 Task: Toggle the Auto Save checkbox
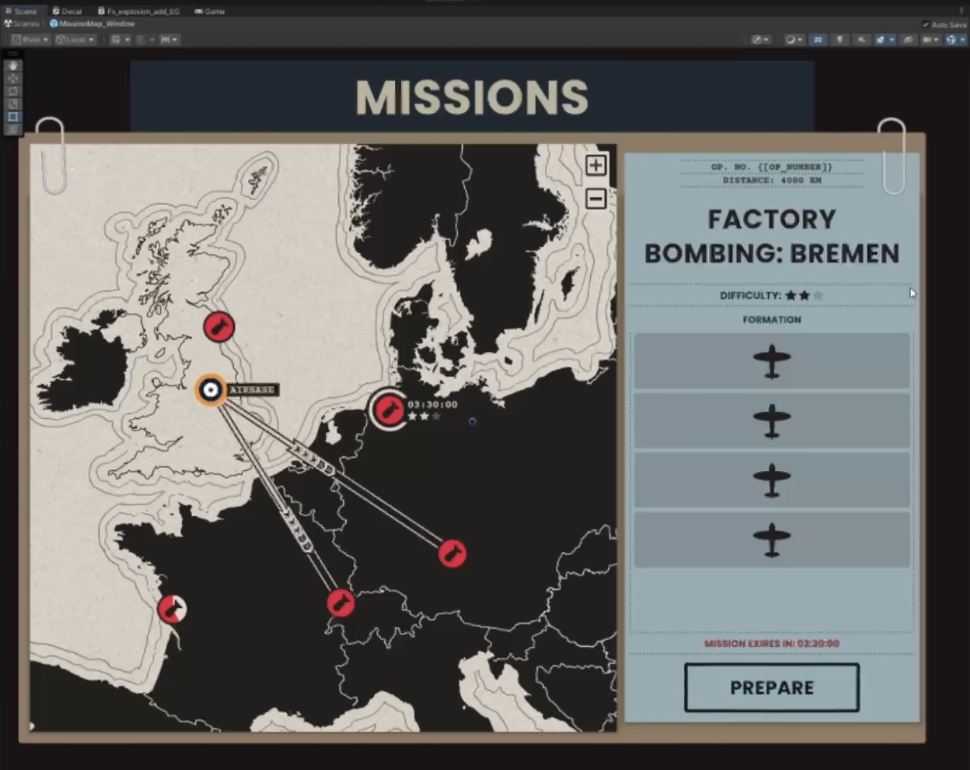(x=925, y=24)
